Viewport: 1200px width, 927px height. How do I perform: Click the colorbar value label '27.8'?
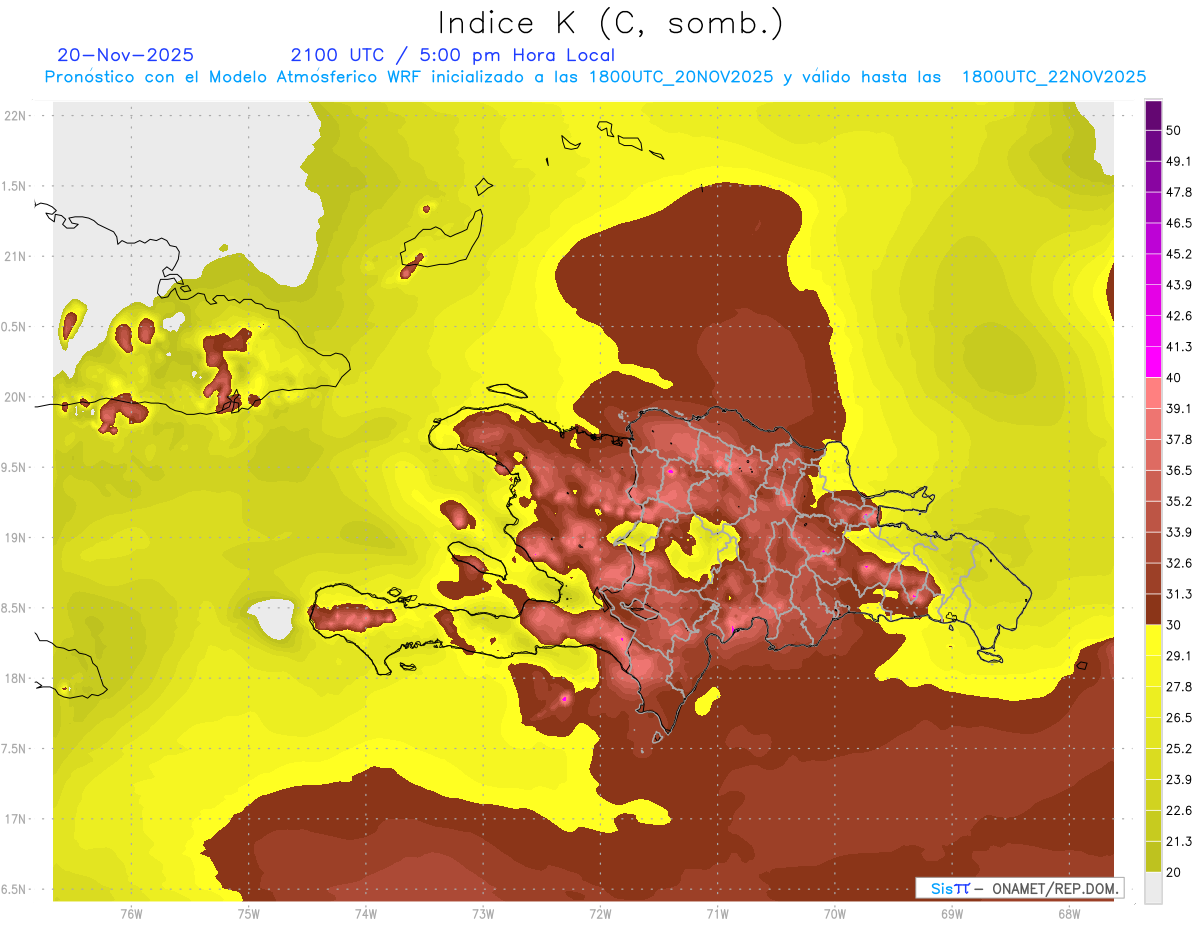click(1179, 687)
